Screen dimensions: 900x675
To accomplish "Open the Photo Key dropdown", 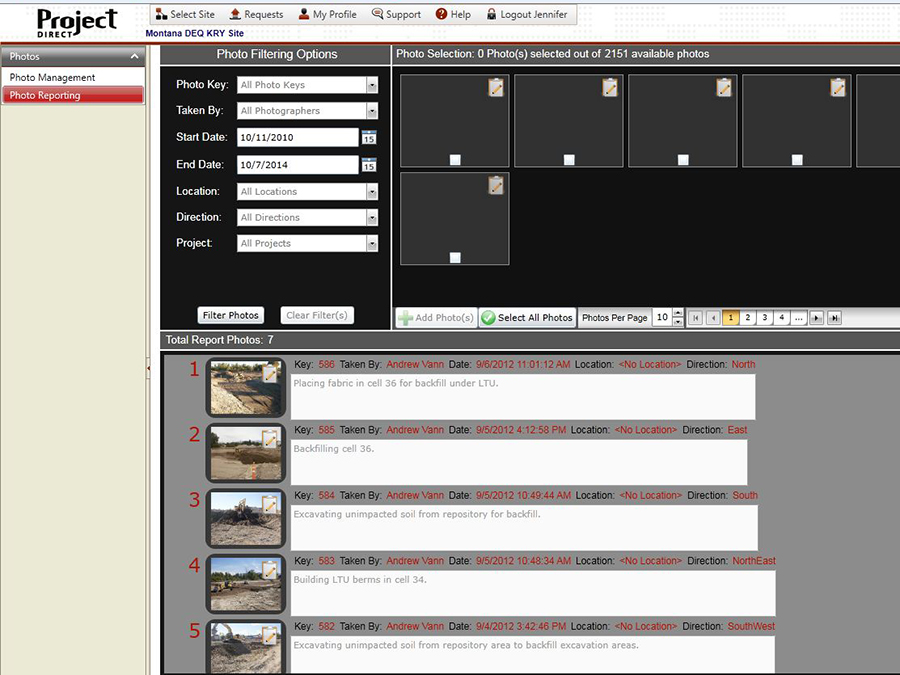I will coord(372,85).
